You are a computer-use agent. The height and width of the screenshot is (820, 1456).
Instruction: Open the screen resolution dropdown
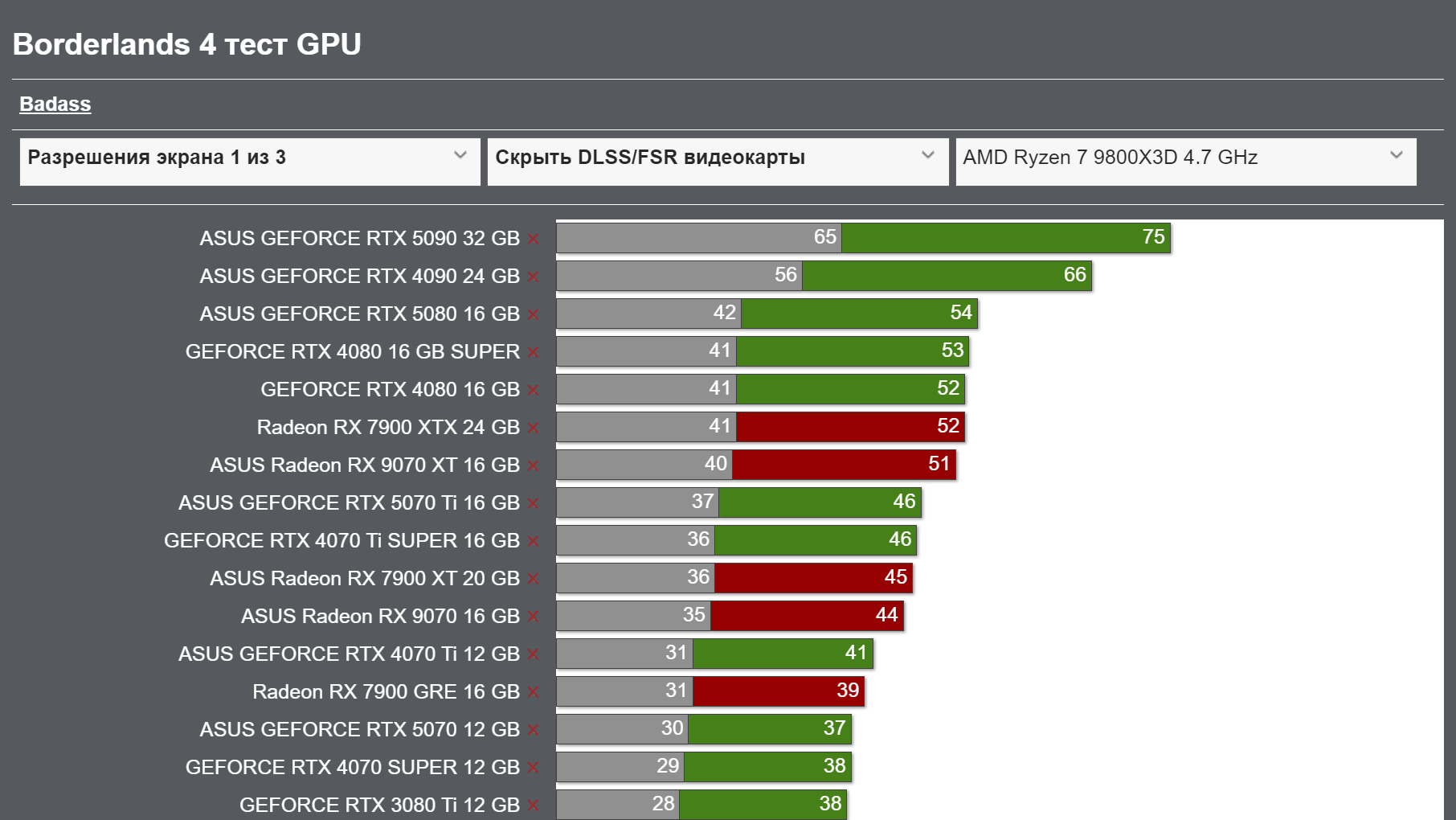[250, 162]
